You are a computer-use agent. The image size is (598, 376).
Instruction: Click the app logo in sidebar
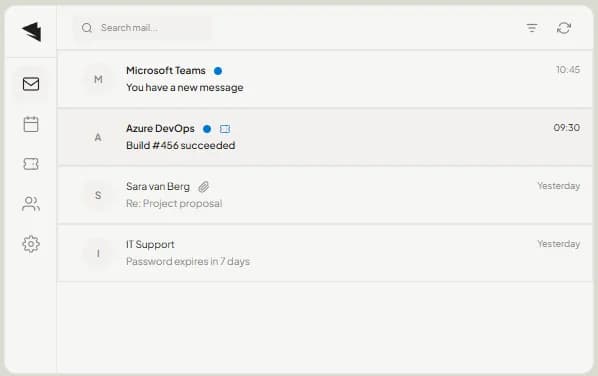pos(31,31)
